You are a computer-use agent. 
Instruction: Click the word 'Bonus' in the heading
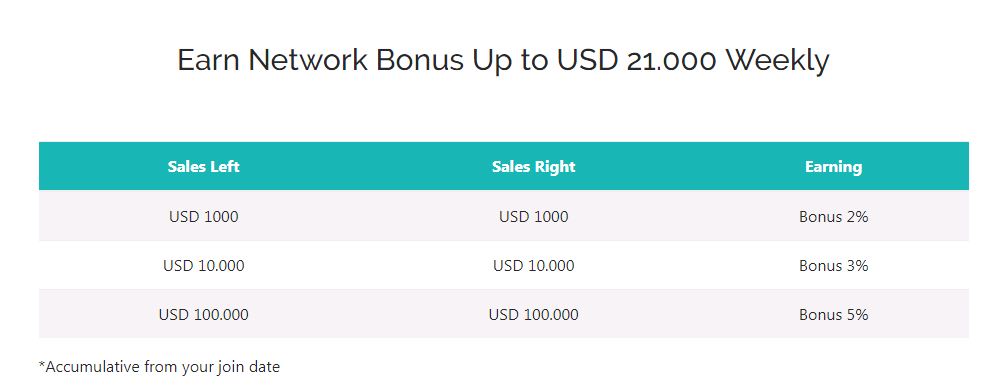[x=419, y=61]
